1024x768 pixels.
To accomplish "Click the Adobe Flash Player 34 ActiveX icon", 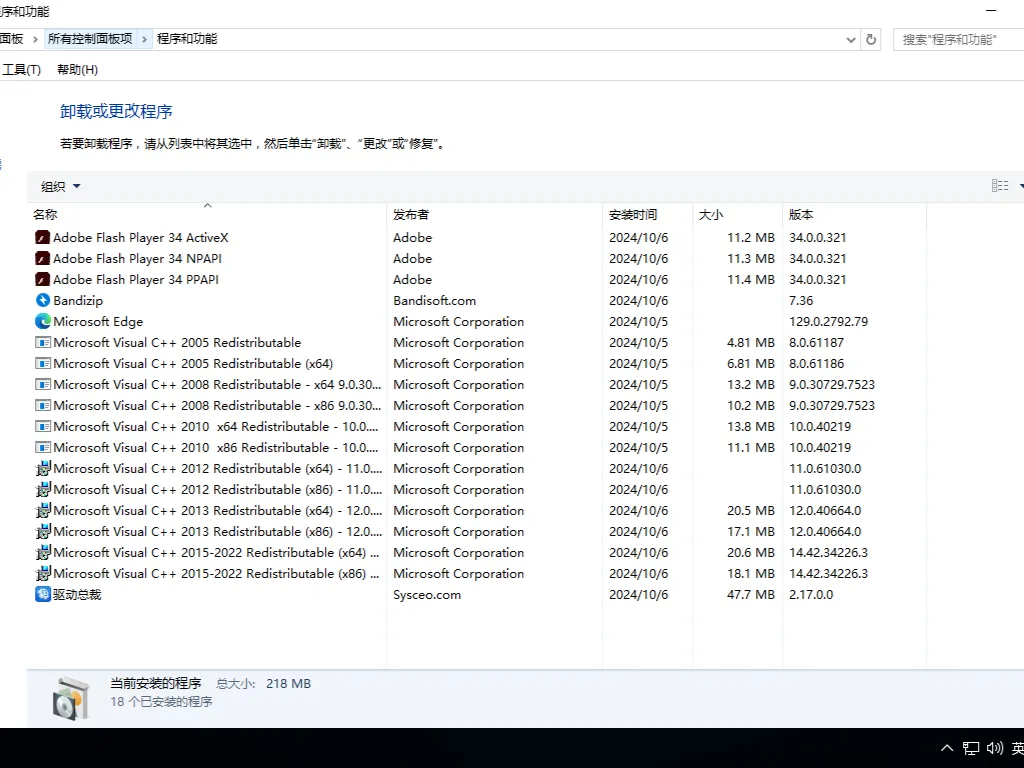I will pyautogui.click(x=42, y=237).
